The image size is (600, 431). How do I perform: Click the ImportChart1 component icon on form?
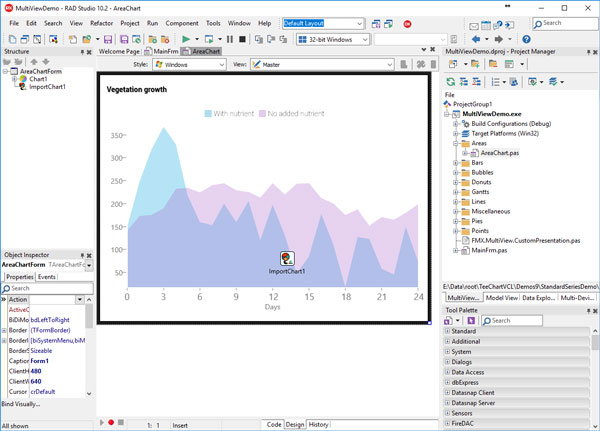pos(287,258)
